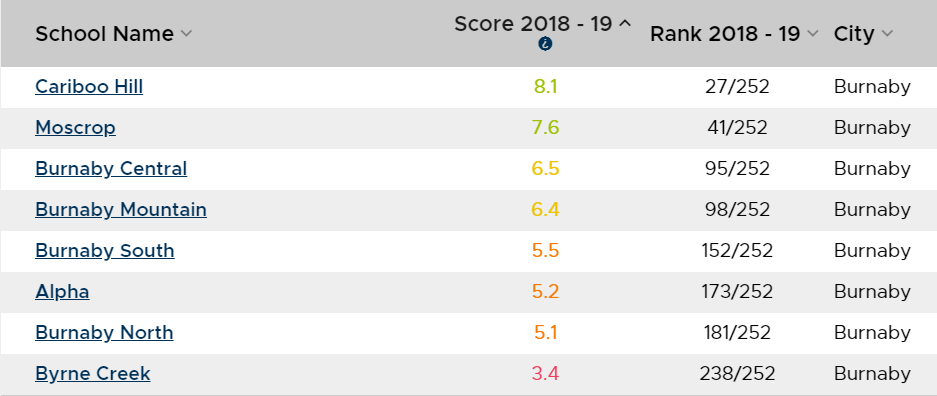Screen dimensions: 937x396
Task: Select the 8.1 score for Cariboo Hill
Action: [545, 87]
